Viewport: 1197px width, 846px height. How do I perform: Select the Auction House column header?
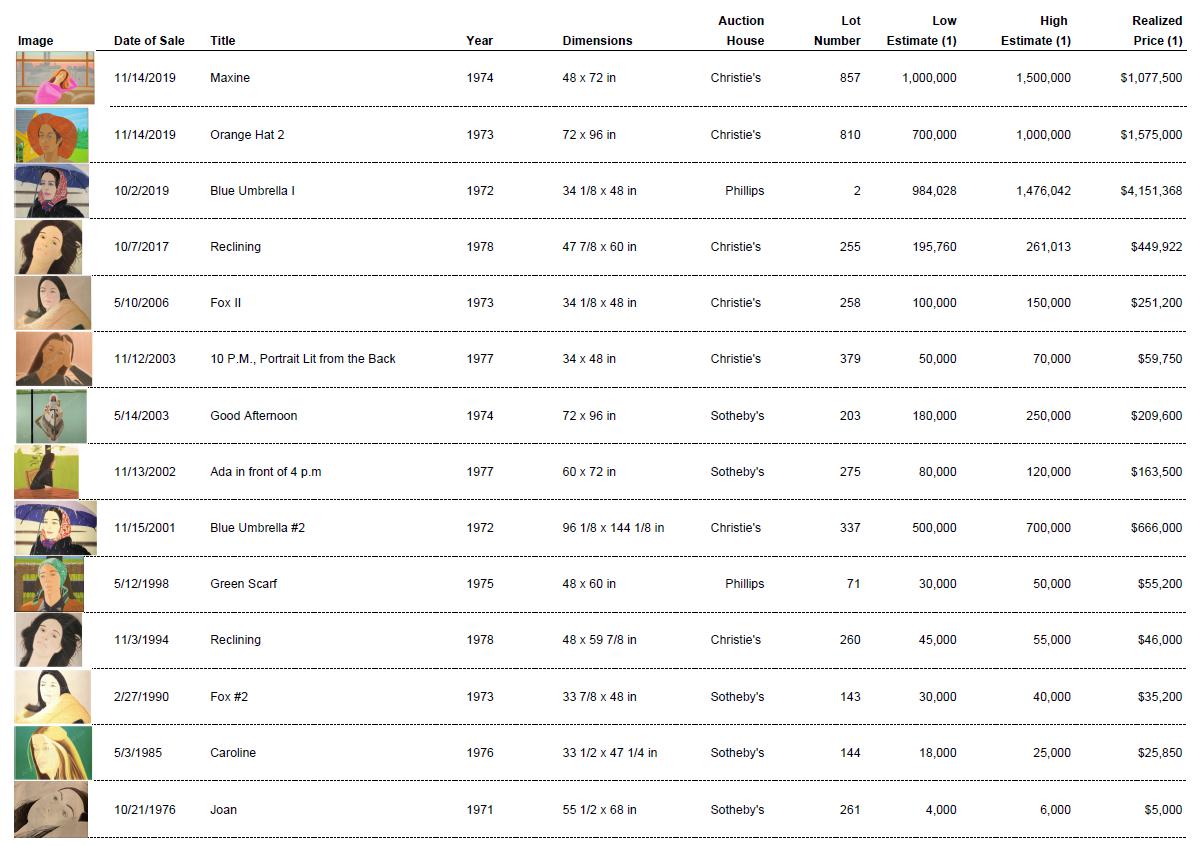pos(741,31)
